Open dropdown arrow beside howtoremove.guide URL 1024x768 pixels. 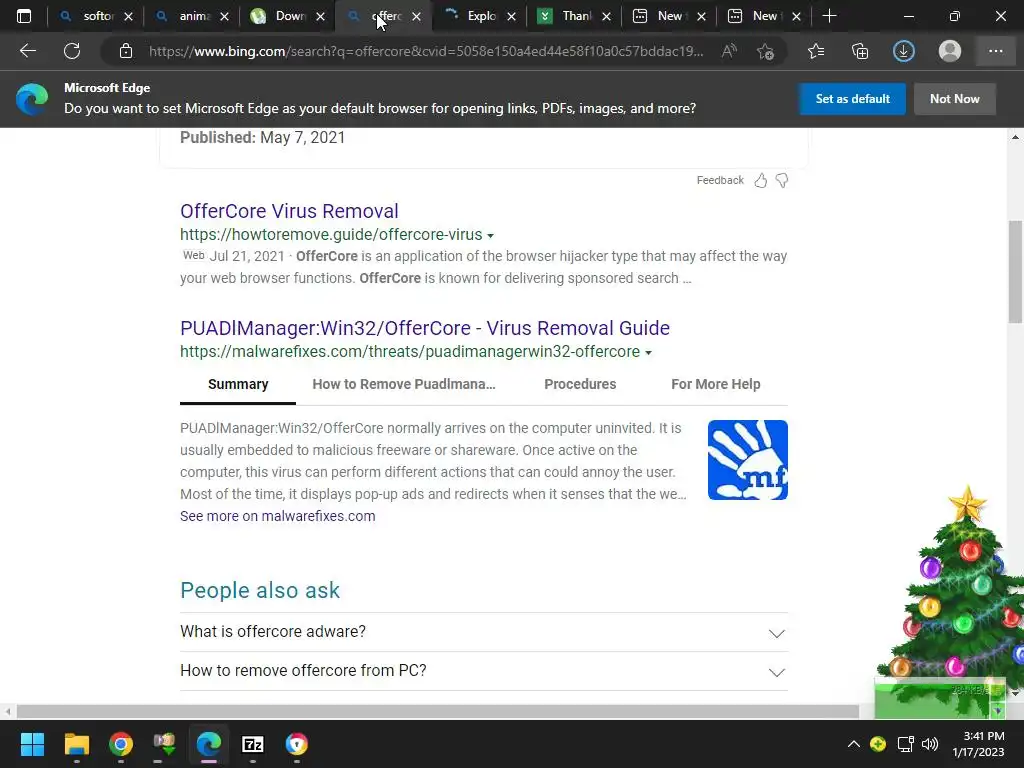coord(490,236)
